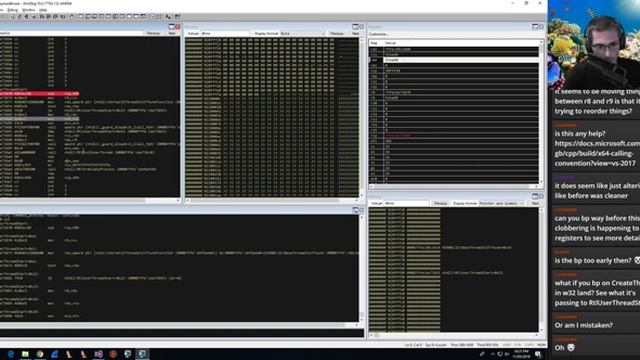The image size is (640, 360).
Task: Open Display format dropdown showing Pointer and Symbol
Action: [x=502, y=203]
